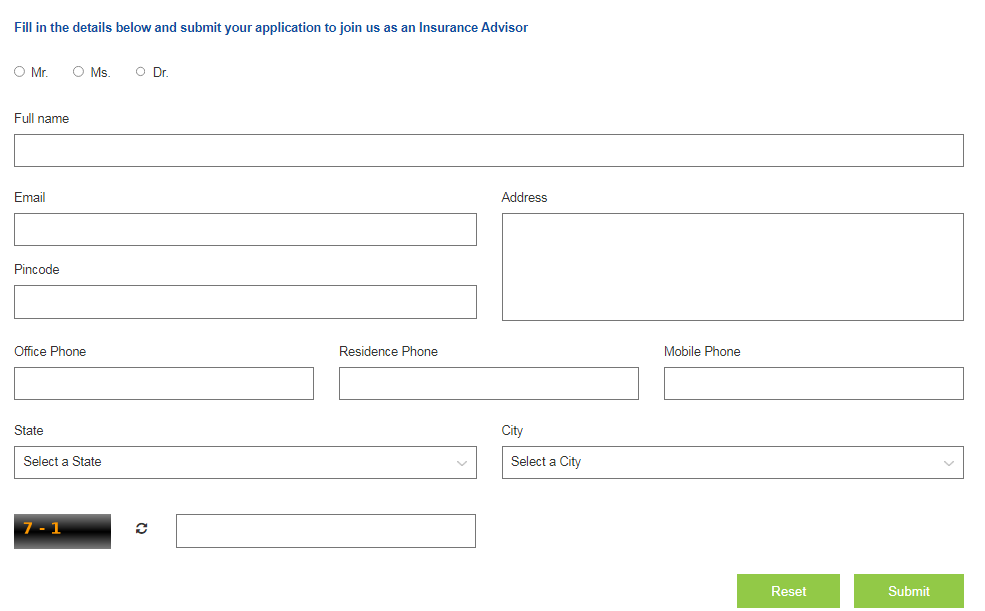Pick the Dr. title option
This screenshot has width=985, height=611.
coord(141,72)
